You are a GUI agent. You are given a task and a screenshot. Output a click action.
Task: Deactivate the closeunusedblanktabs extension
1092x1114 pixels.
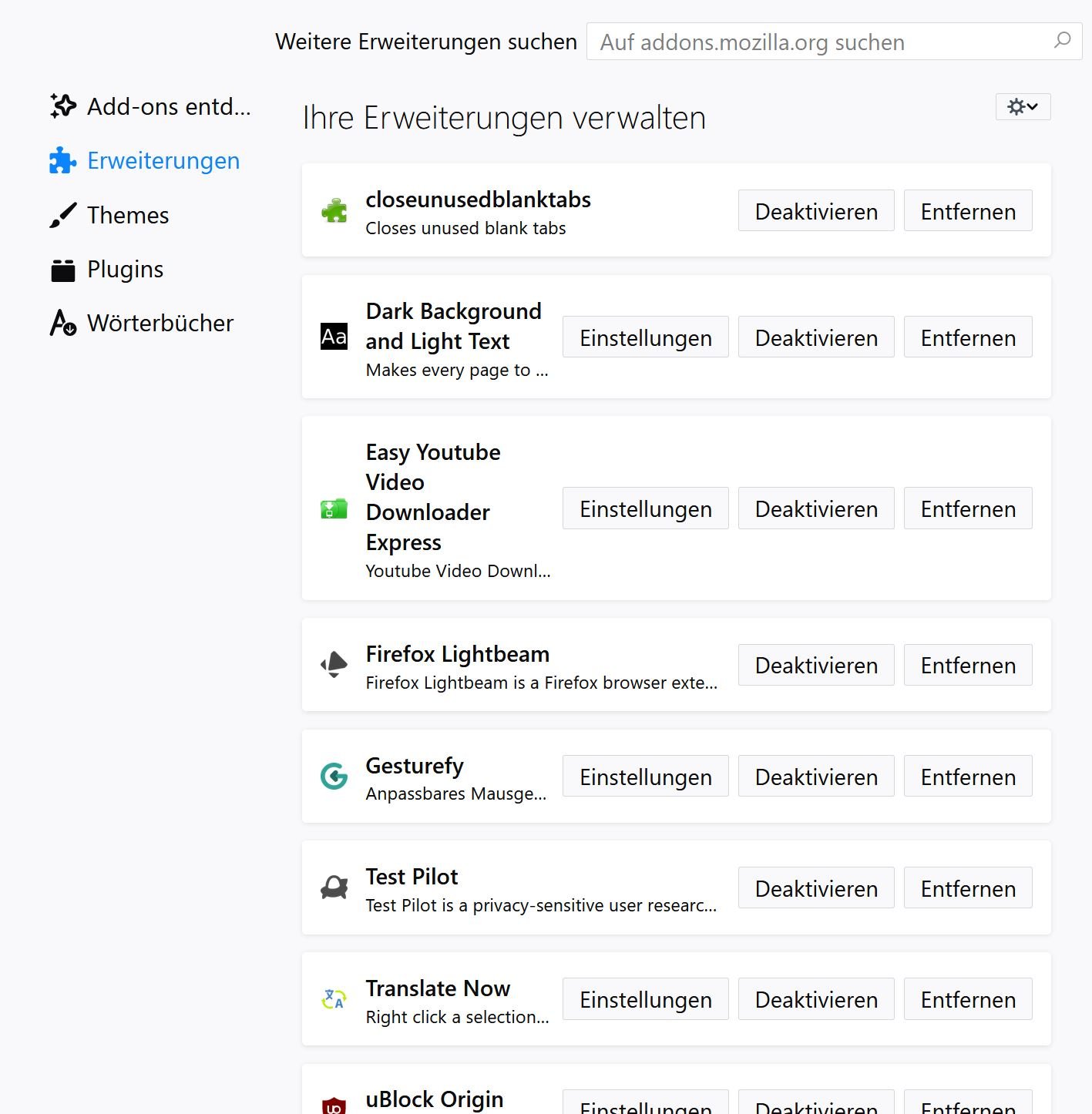815,211
